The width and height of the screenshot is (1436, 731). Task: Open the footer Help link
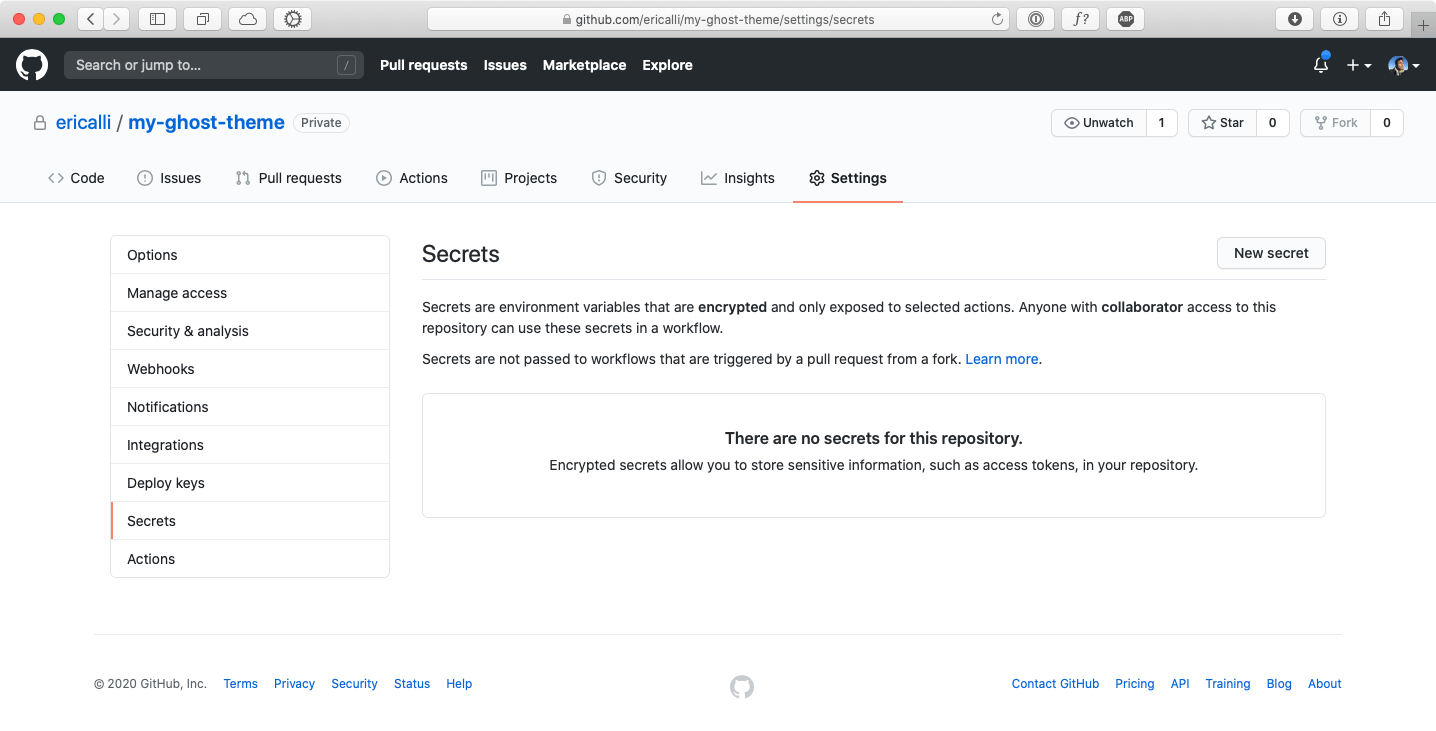pos(459,684)
